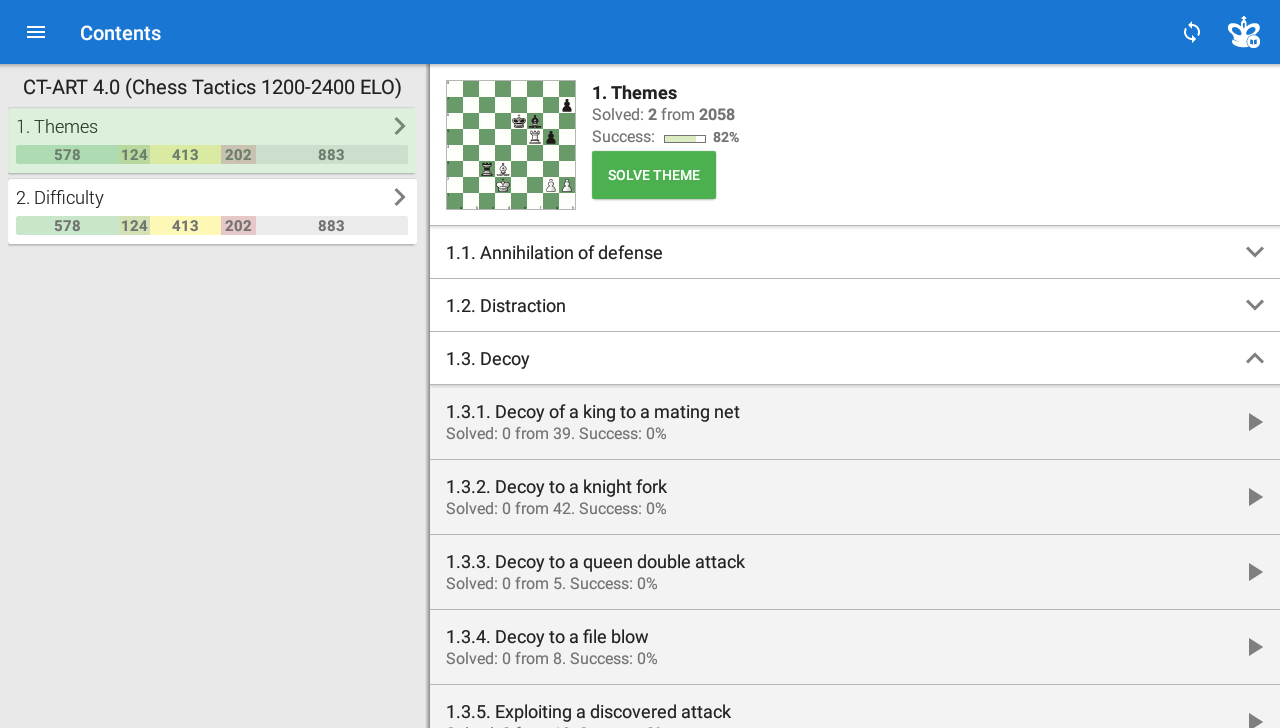
Task: Open 1.3.1. Decoy of a king to a mating net
Action: point(855,422)
